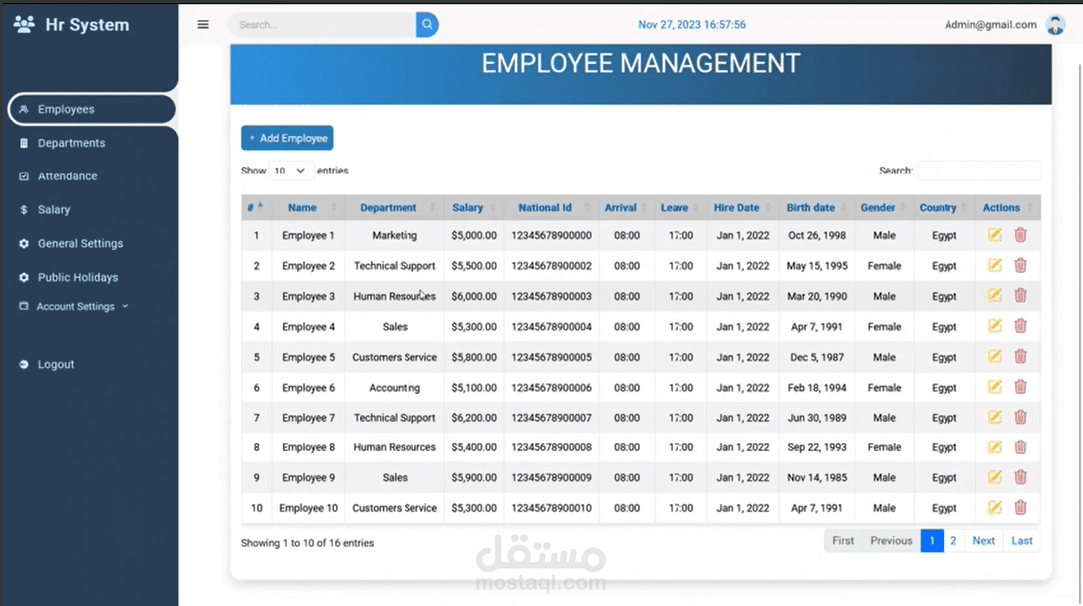
Task: Click the Salary dollar icon
Action: tap(23, 209)
